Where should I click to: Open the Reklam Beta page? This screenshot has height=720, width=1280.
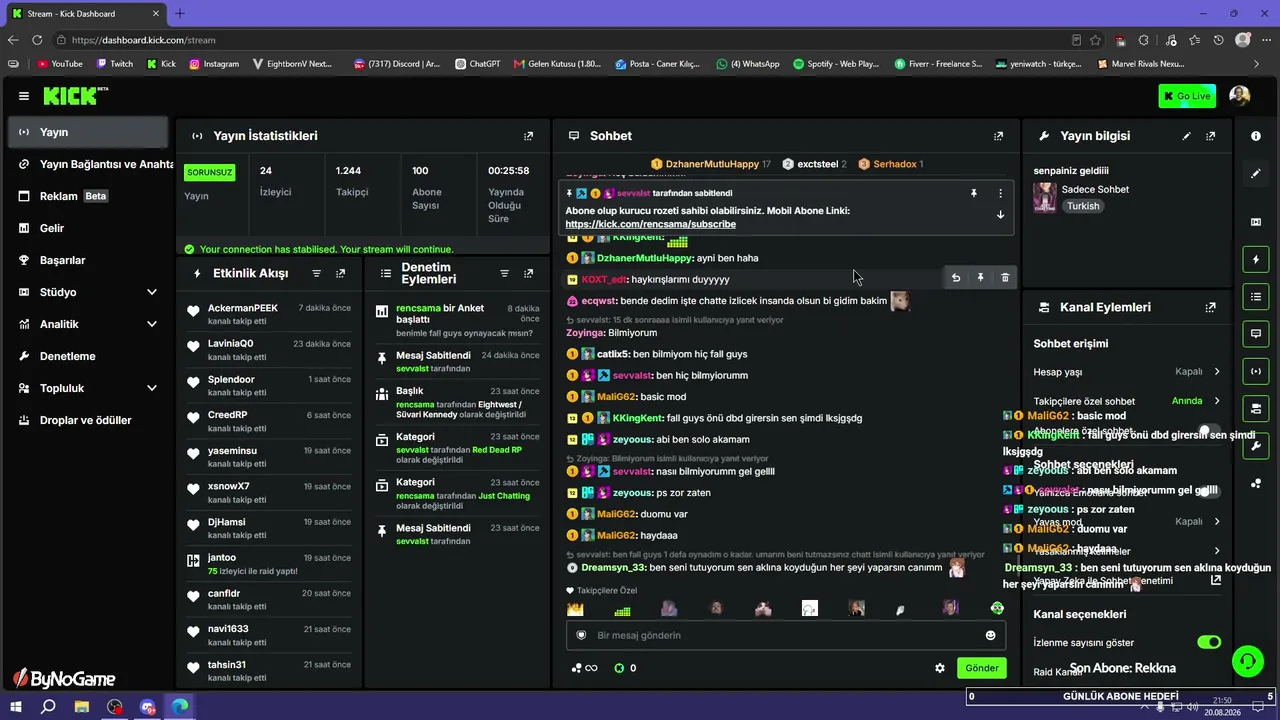tap(87, 196)
